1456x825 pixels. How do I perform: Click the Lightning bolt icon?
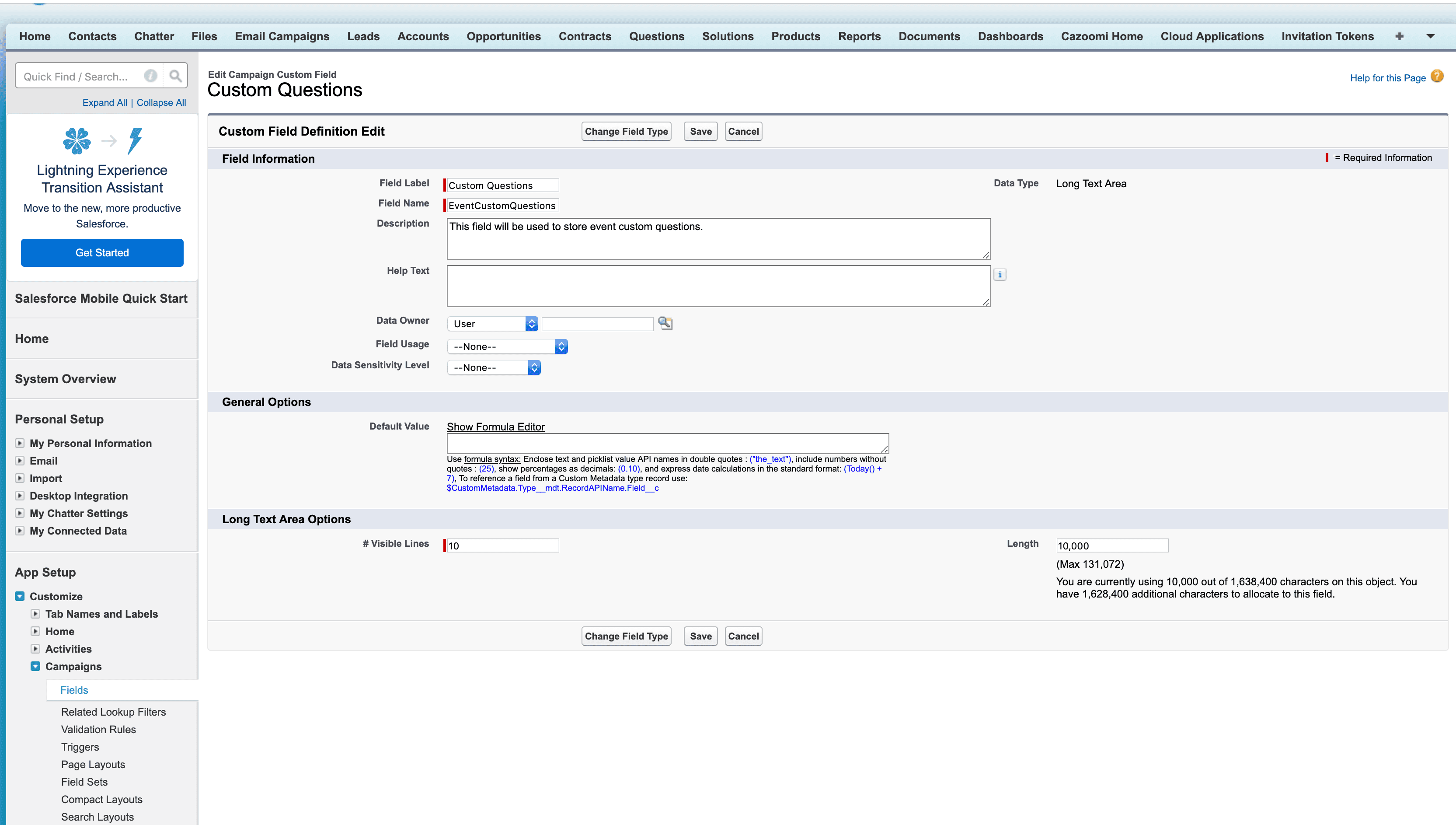[135, 140]
